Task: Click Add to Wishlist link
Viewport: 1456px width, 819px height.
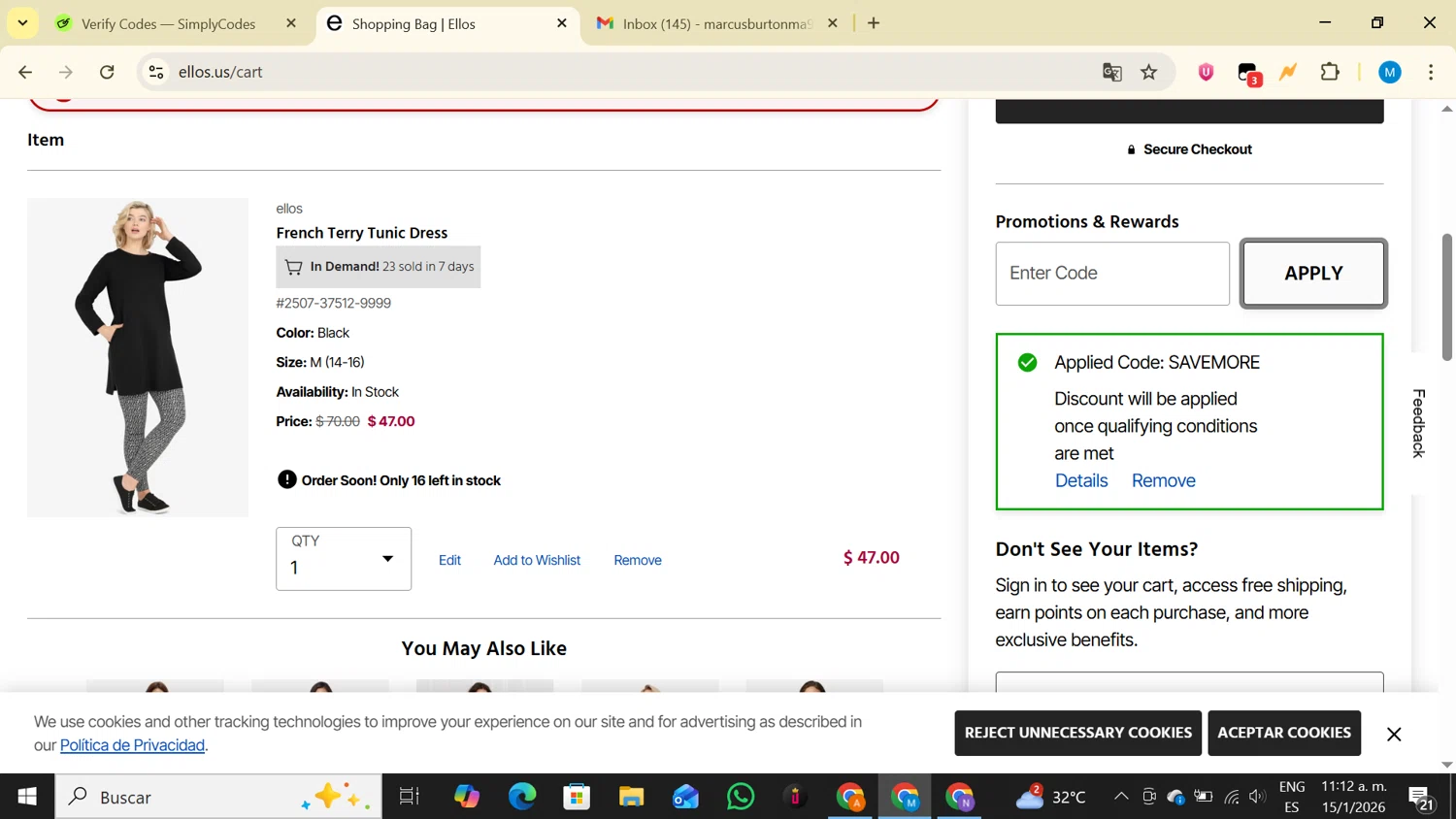Action: tap(537, 560)
